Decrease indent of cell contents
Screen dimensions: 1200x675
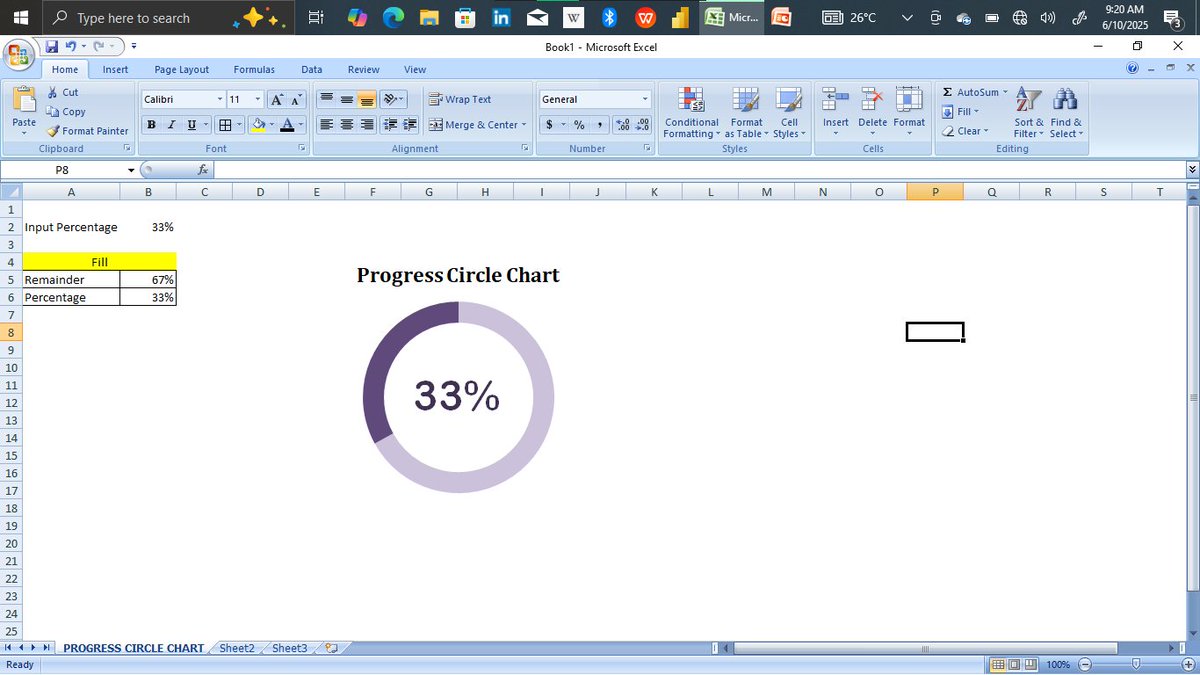390,125
